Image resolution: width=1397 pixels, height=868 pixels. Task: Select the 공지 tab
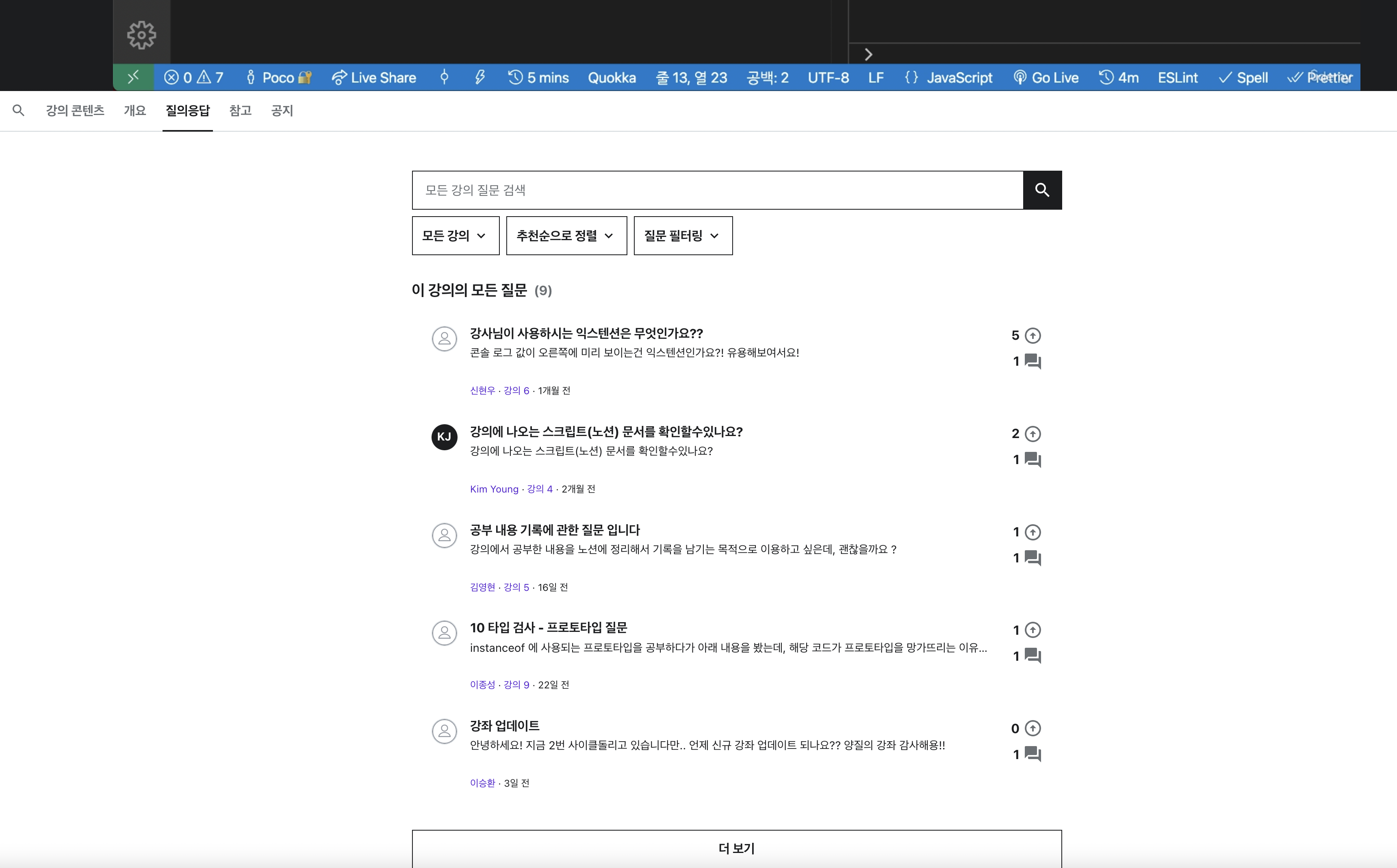[282, 110]
